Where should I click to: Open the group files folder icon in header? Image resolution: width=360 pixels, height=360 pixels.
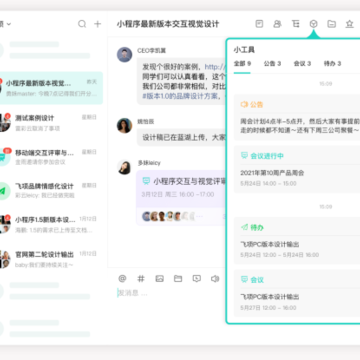pos(331,24)
